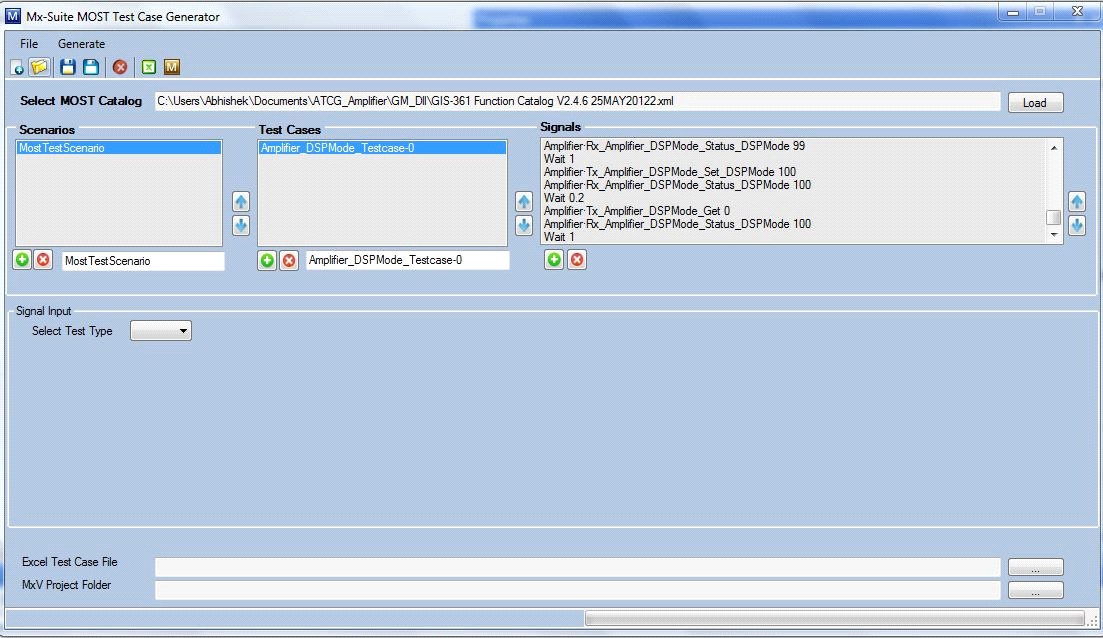This screenshot has height=638, width=1103.
Task: Click the second blue floppy disk icon
Action: coord(91,67)
